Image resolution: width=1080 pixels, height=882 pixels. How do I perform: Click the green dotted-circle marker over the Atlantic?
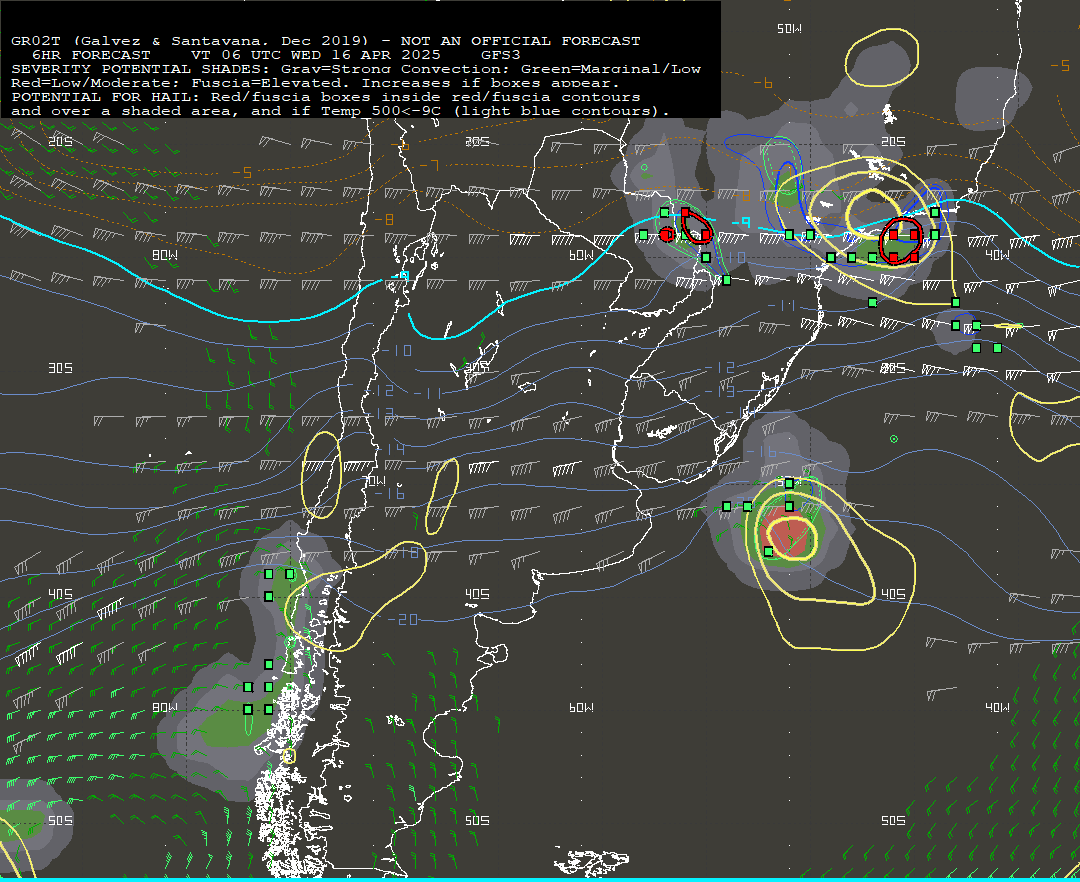tap(893, 439)
